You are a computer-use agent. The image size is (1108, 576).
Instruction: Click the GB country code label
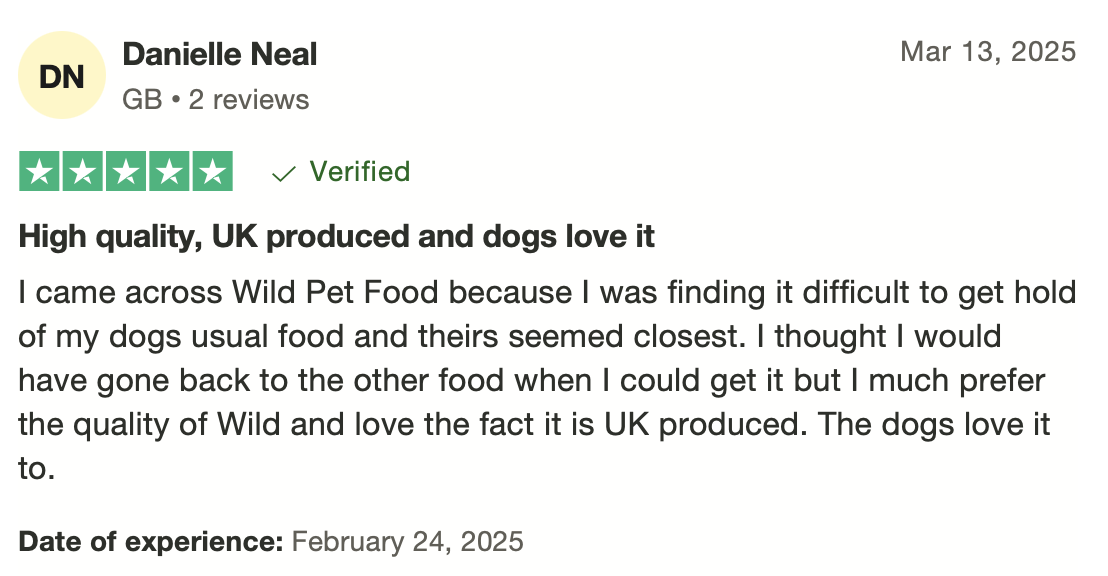coord(142,100)
